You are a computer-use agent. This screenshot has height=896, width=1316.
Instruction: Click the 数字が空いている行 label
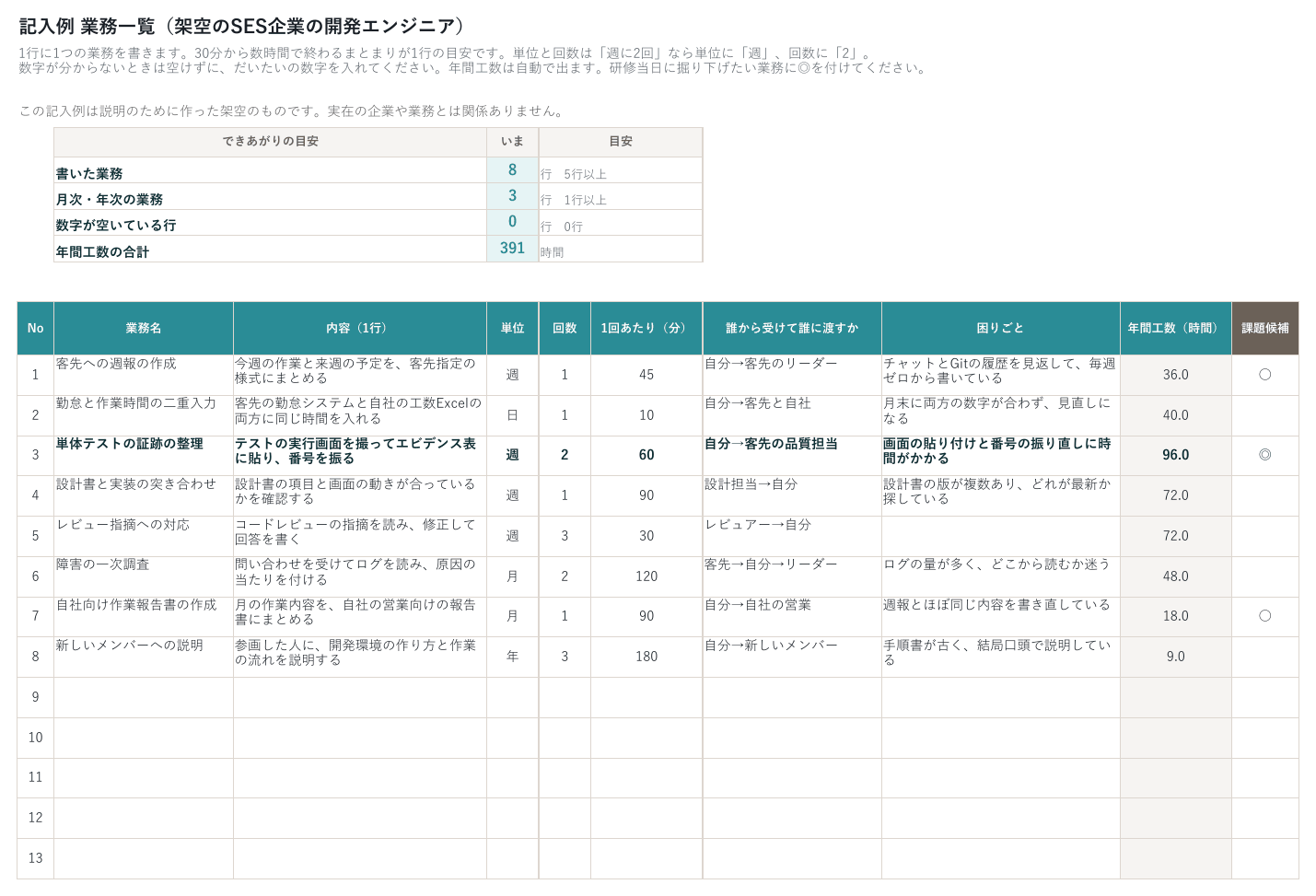tap(116, 226)
